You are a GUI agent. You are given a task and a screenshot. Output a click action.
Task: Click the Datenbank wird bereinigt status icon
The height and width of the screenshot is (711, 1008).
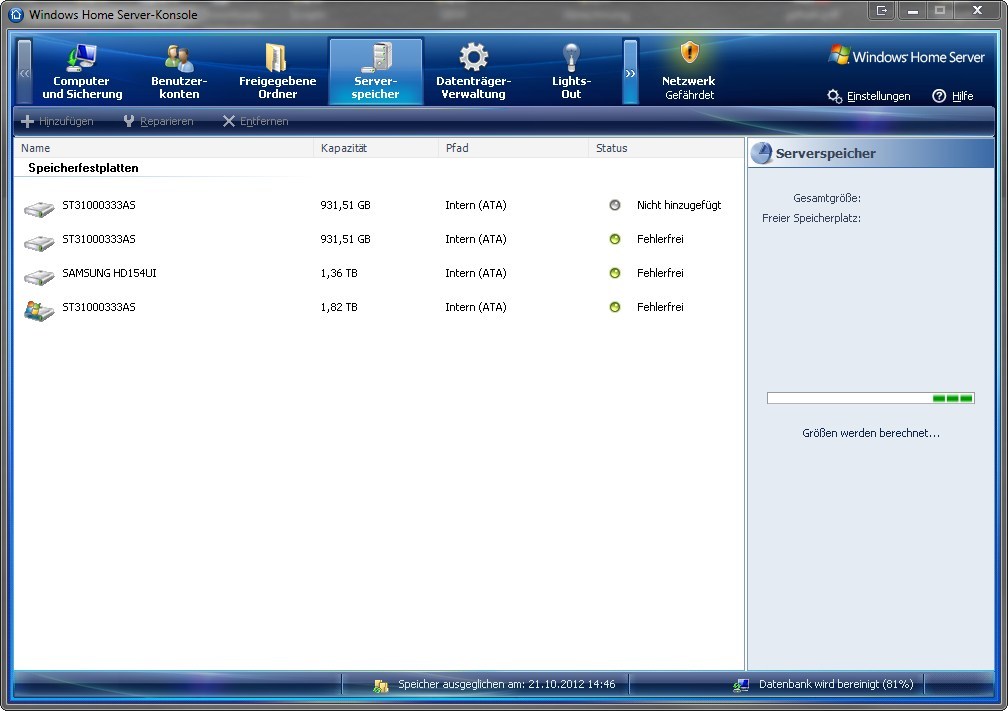coord(741,686)
